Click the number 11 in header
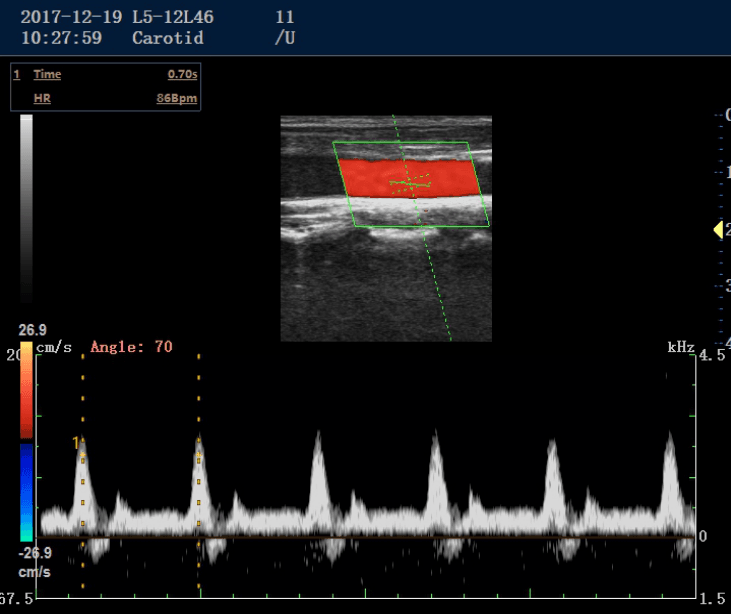The width and height of the screenshot is (731, 614). [x=285, y=17]
